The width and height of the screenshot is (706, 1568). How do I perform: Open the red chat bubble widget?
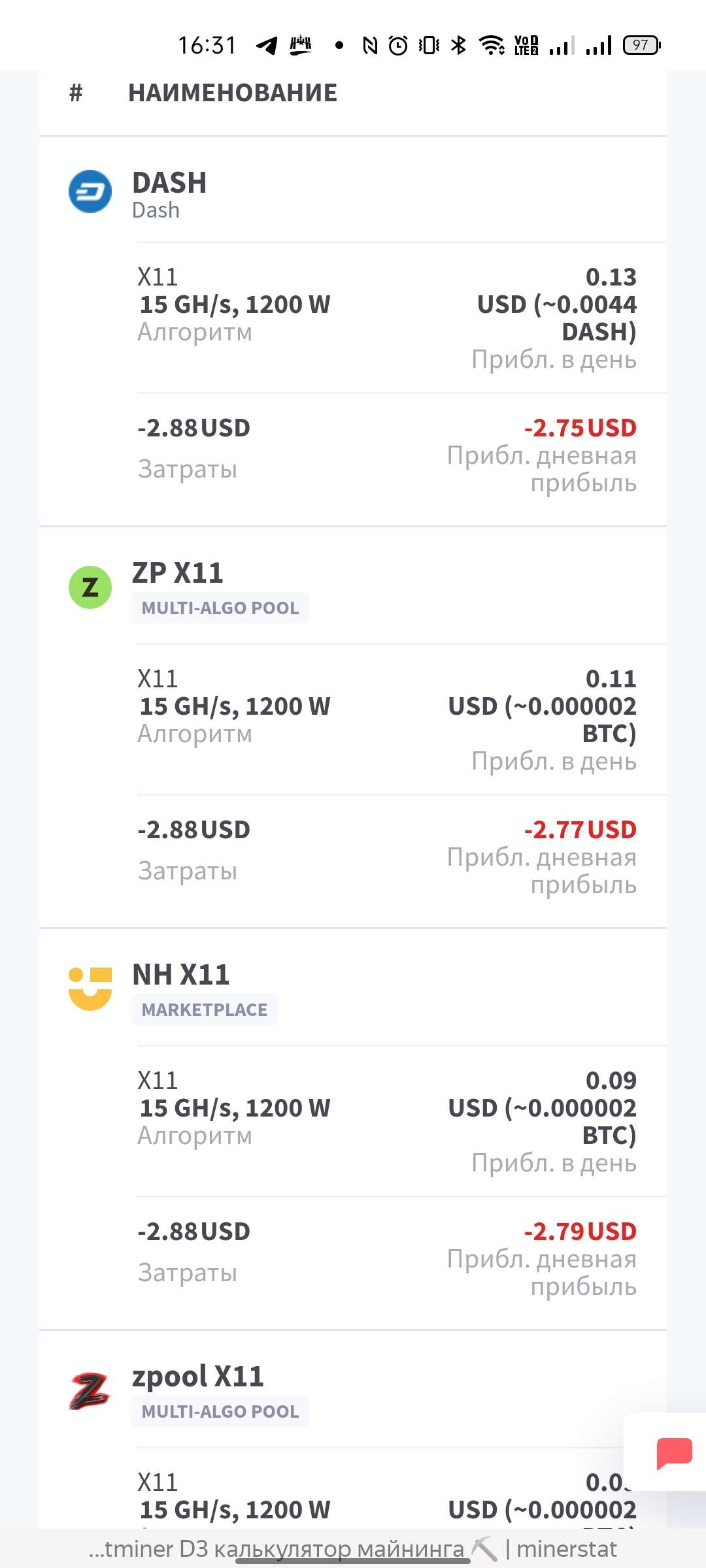click(x=674, y=1453)
